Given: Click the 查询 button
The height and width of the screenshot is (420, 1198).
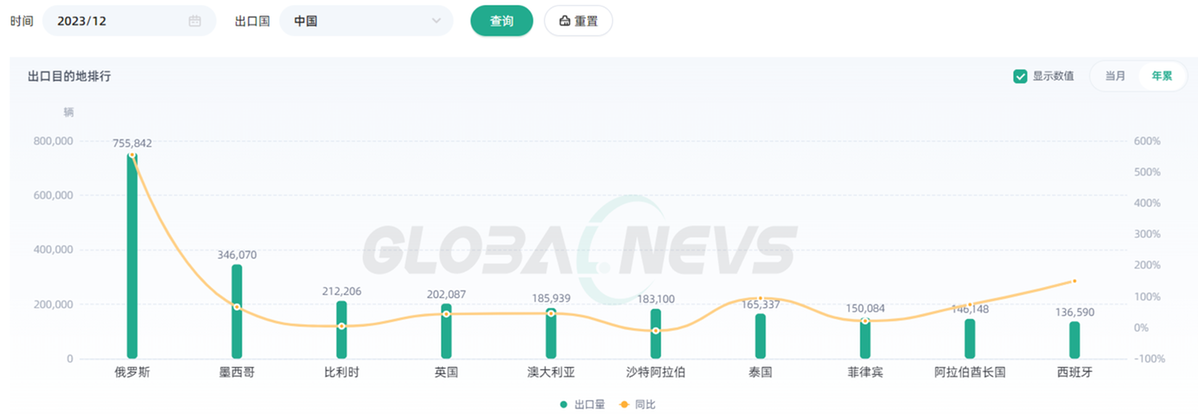Looking at the screenshot, I should pyautogui.click(x=501, y=21).
